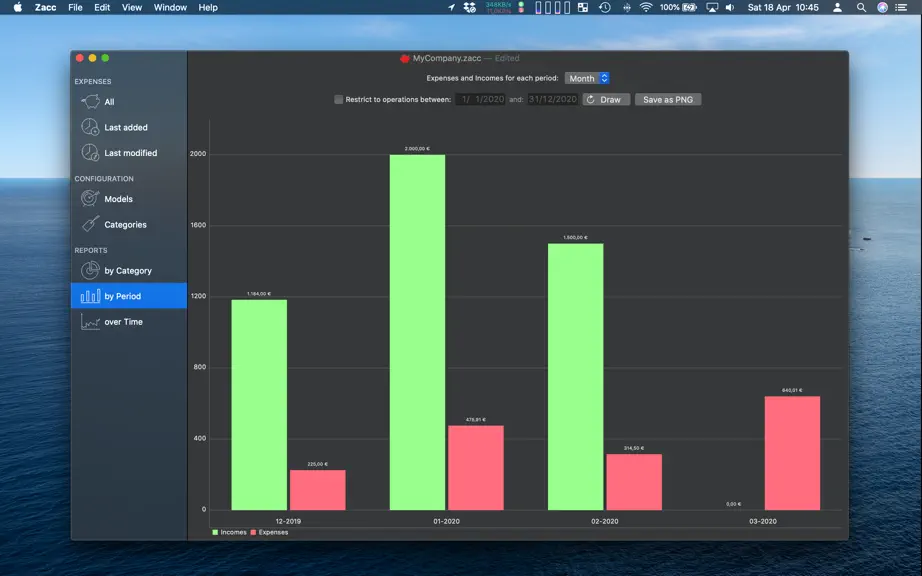The height and width of the screenshot is (576, 922).
Task: Select the Categories tag icon
Action: click(90, 224)
